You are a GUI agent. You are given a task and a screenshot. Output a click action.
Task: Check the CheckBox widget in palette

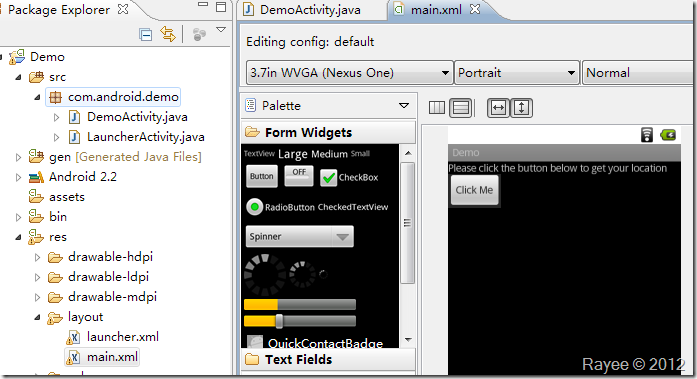tap(349, 177)
